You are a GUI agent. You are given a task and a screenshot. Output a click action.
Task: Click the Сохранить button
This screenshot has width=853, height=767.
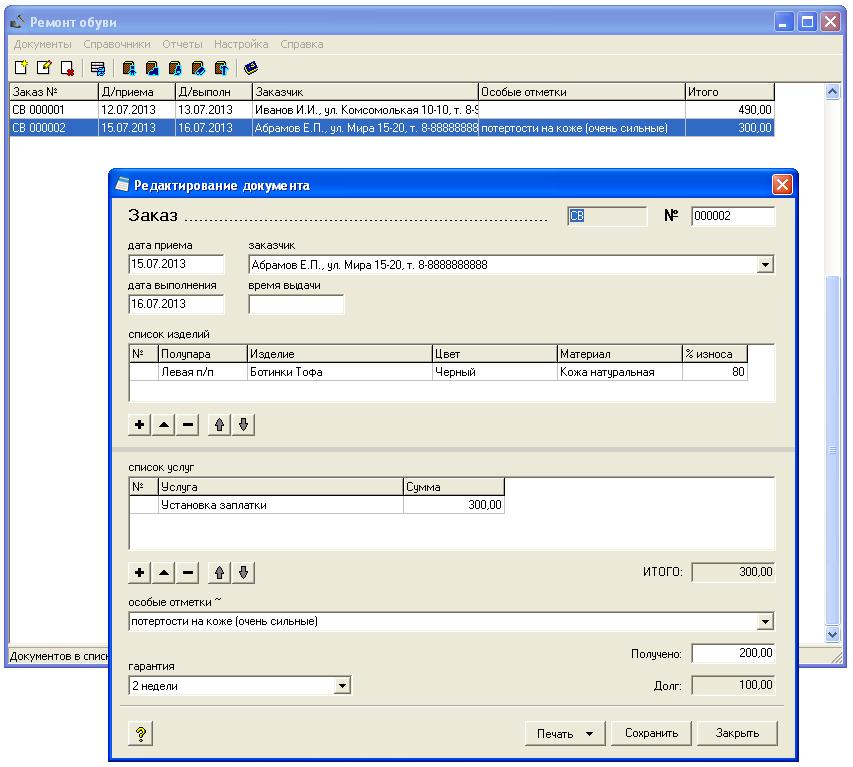click(x=651, y=733)
